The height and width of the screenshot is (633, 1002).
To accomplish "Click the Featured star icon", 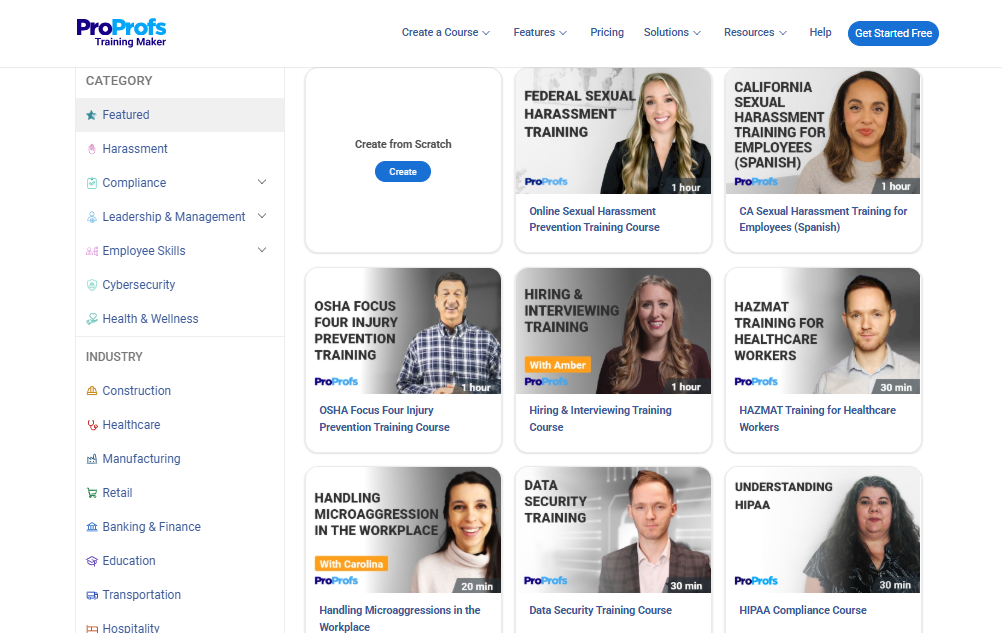I will point(91,115).
